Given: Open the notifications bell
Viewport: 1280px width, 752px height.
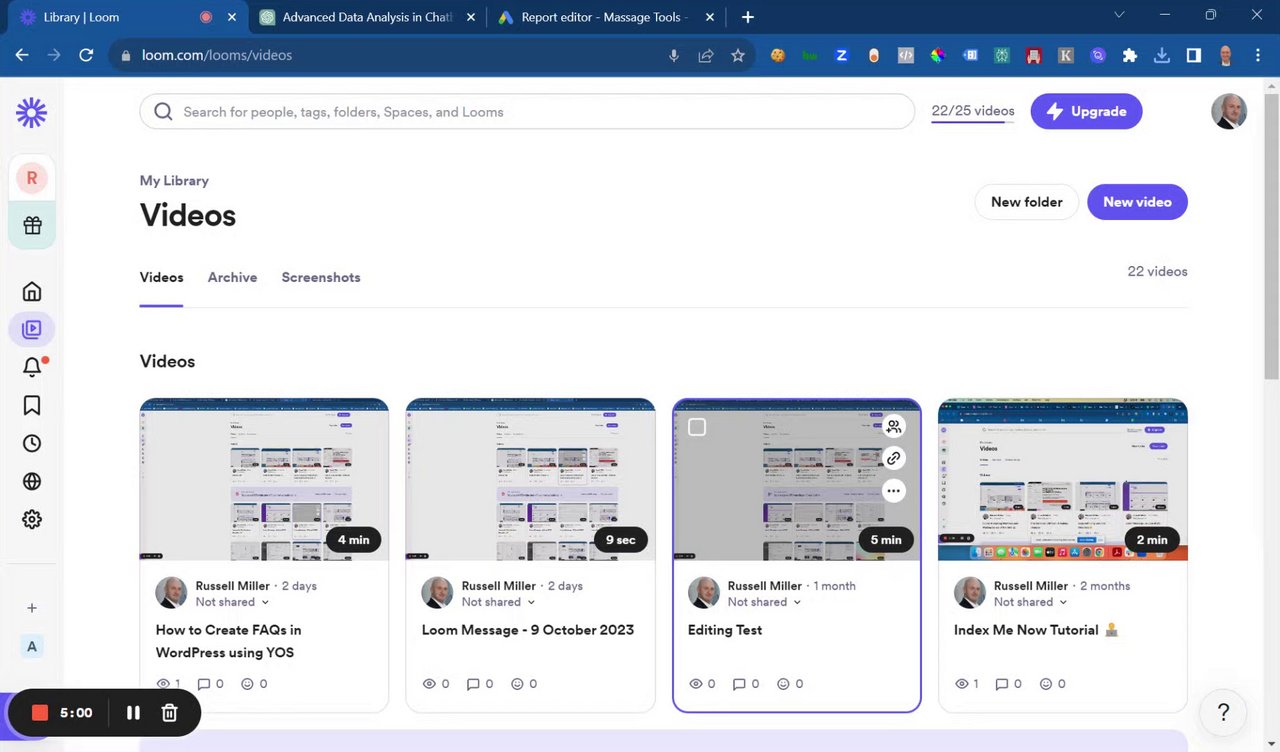Looking at the screenshot, I should pos(32,367).
